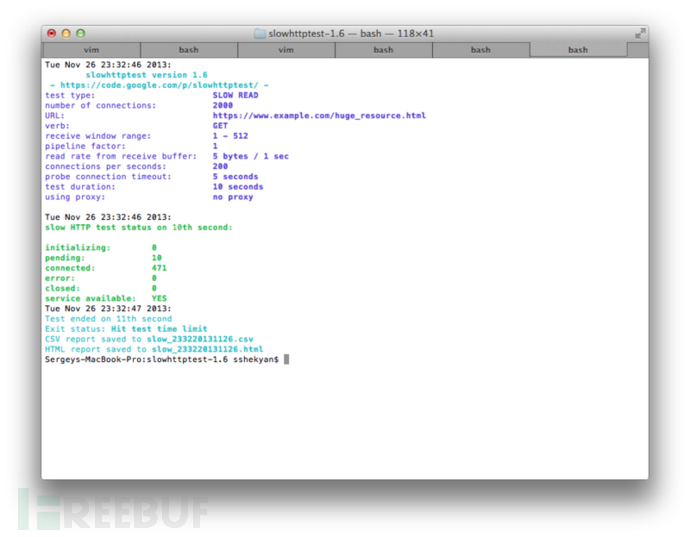
Task: Click the 'Tue Nov 26 23:32:47 2013:' timestamp
Action: 108,309
